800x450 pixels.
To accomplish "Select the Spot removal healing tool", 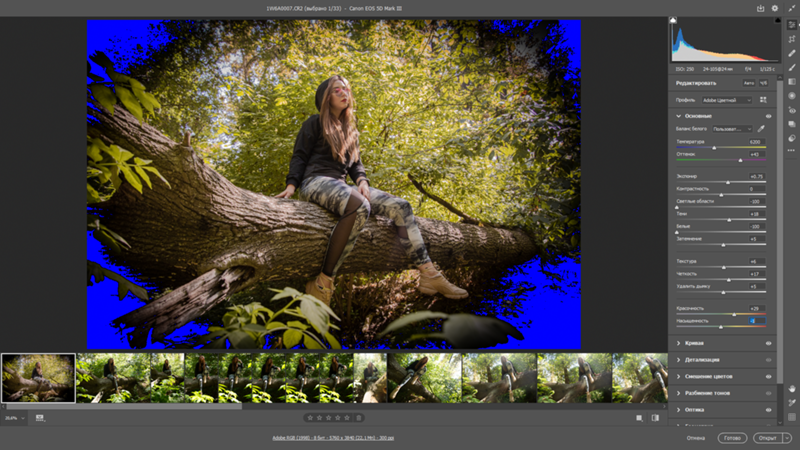I will tap(791, 53).
